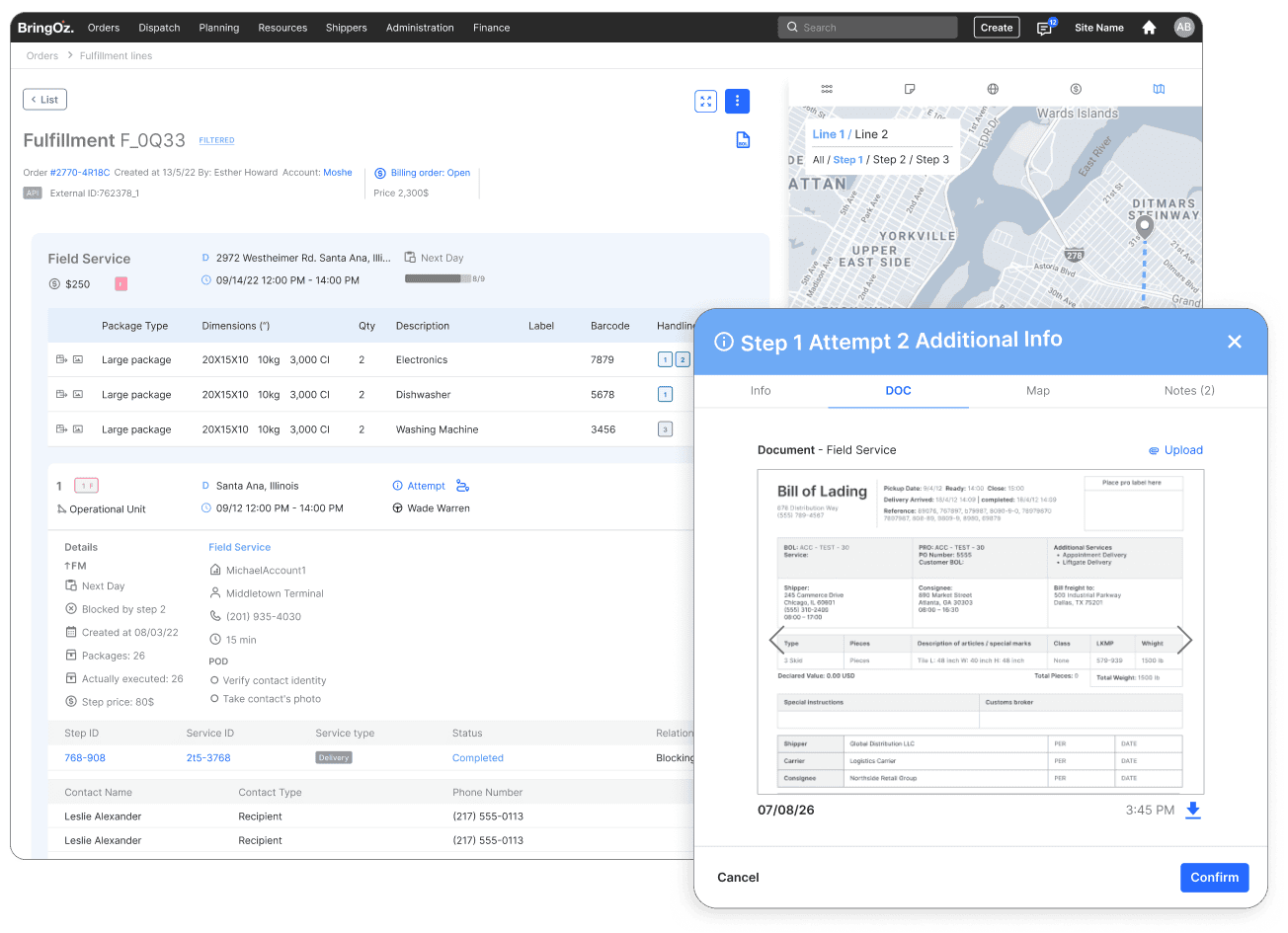Image resolution: width=1288 pixels, height=933 pixels.
Task: Select Step 2 on the map overlay
Action: click(889, 160)
